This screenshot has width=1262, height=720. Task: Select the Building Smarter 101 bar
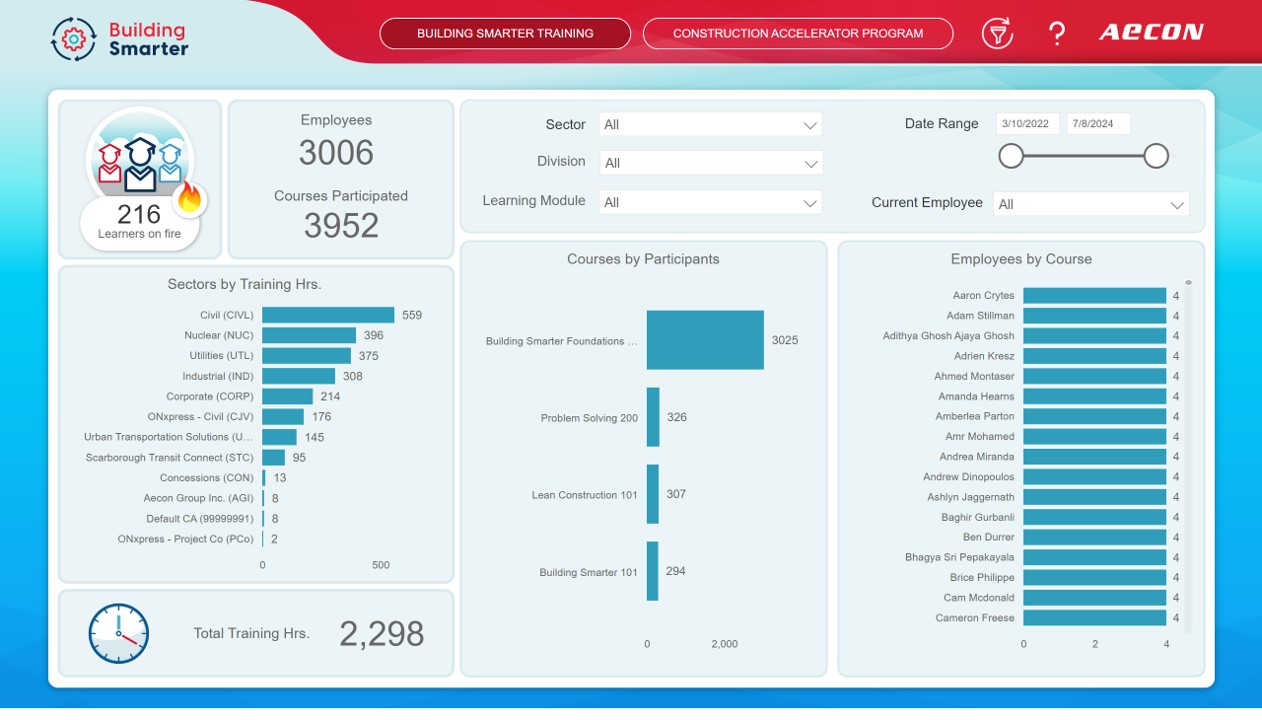[653, 571]
